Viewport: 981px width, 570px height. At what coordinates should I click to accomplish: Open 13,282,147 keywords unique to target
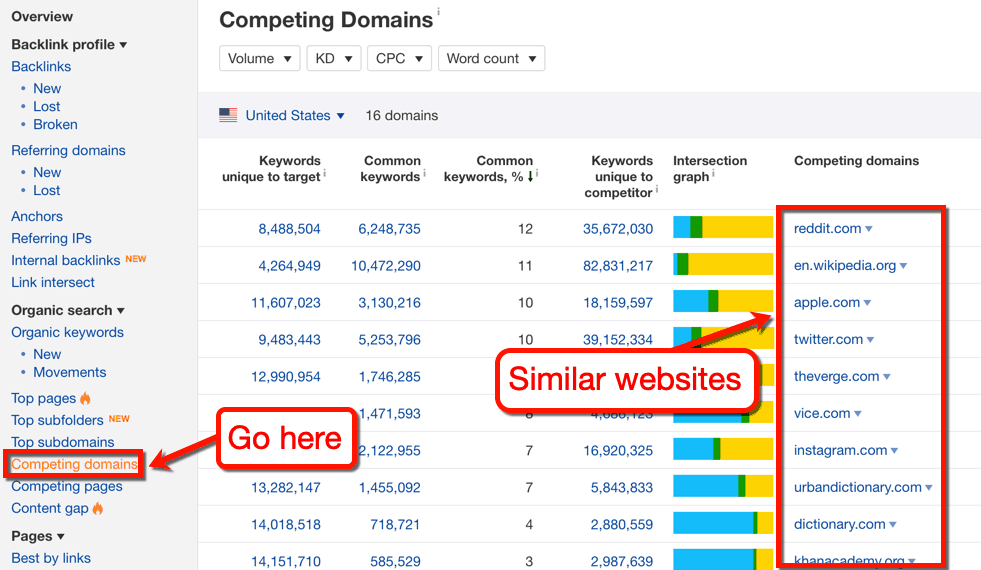click(286, 487)
